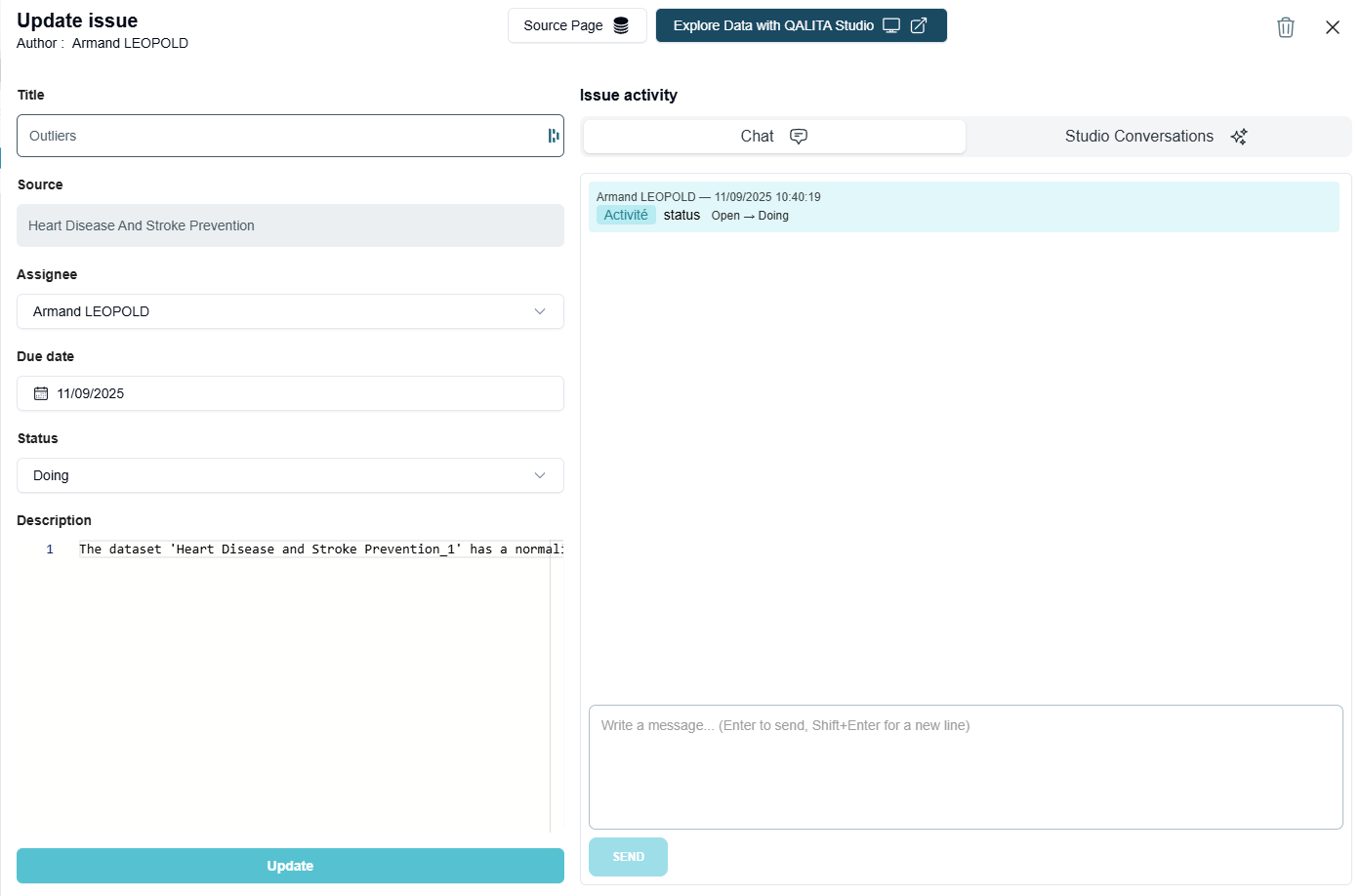Click the trash delete issue icon
This screenshot has width=1362, height=896.
[x=1285, y=27]
